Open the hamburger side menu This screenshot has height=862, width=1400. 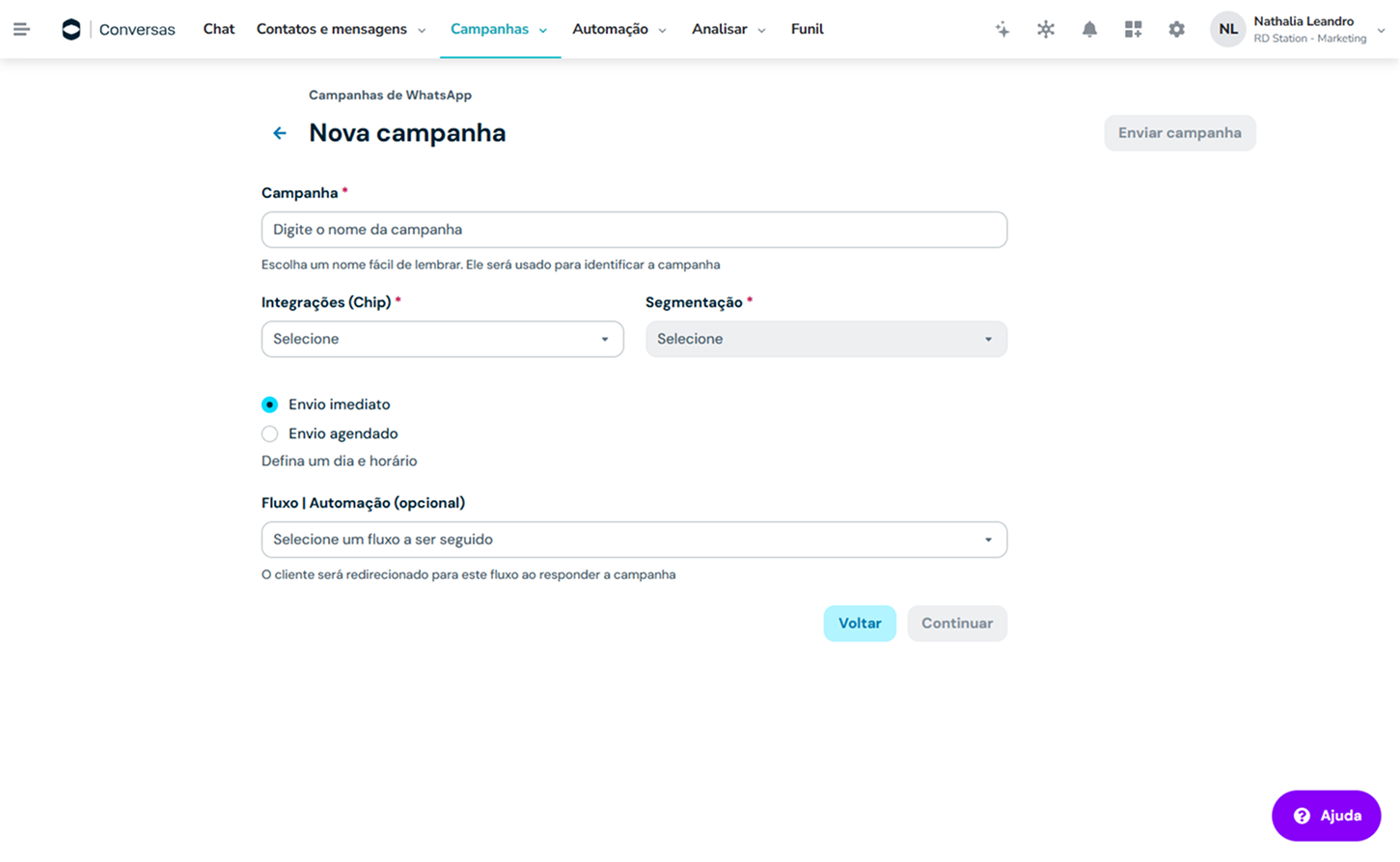(21, 29)
